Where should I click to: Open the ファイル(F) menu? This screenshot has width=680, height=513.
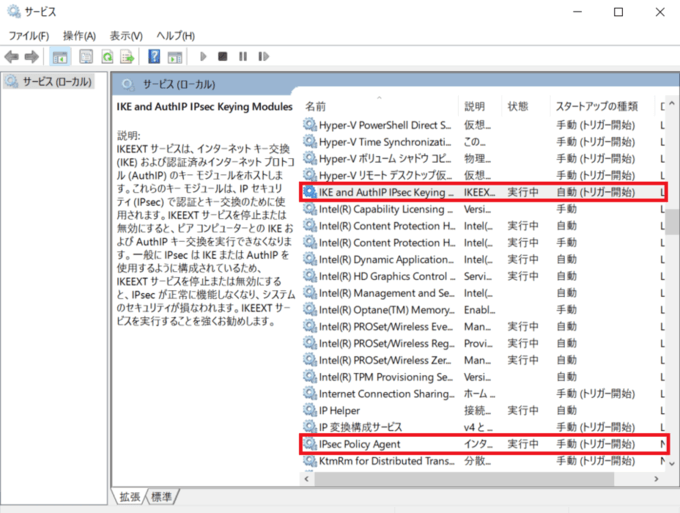(x=29, y=36)
